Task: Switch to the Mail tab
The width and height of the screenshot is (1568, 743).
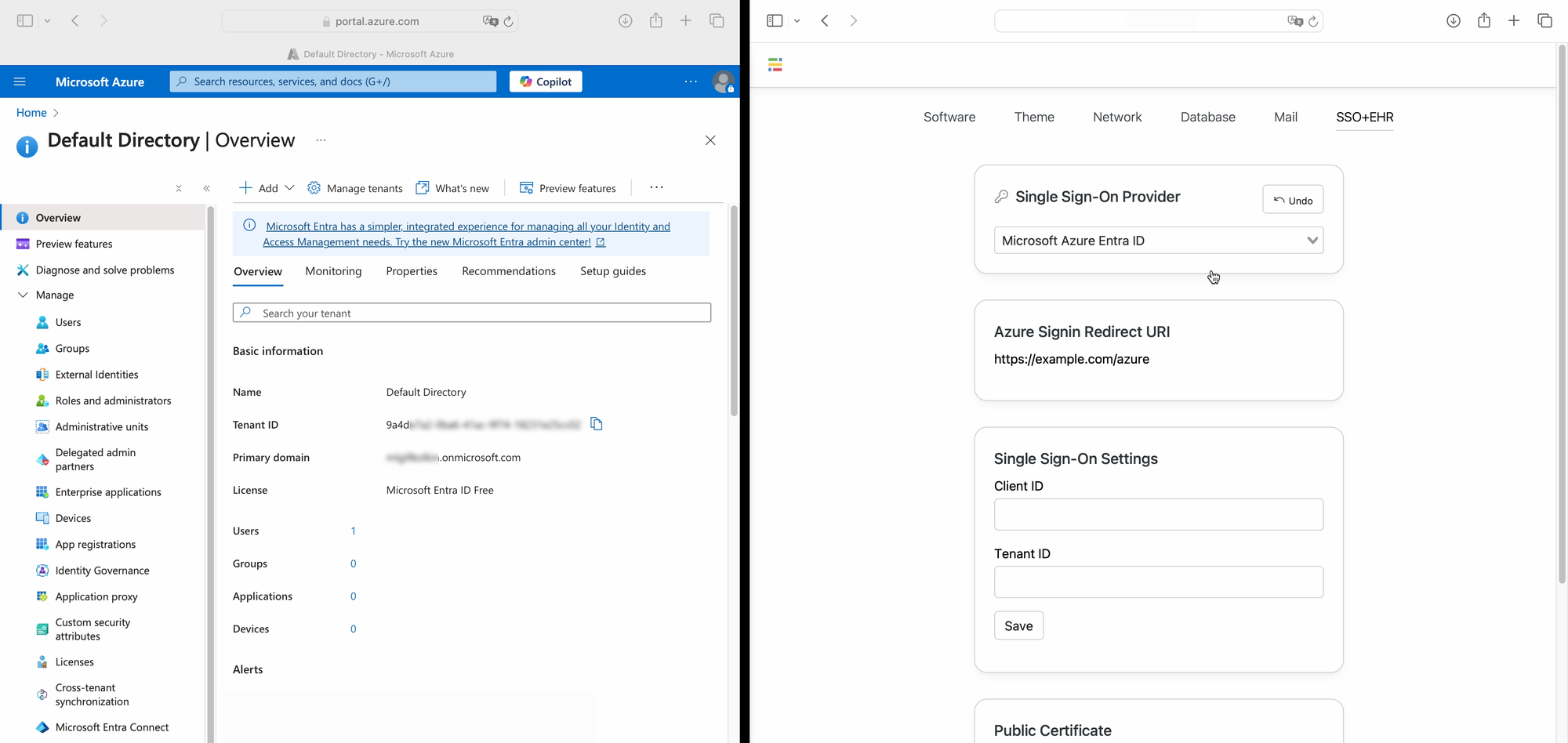Action: click(x=1286, y=117)
